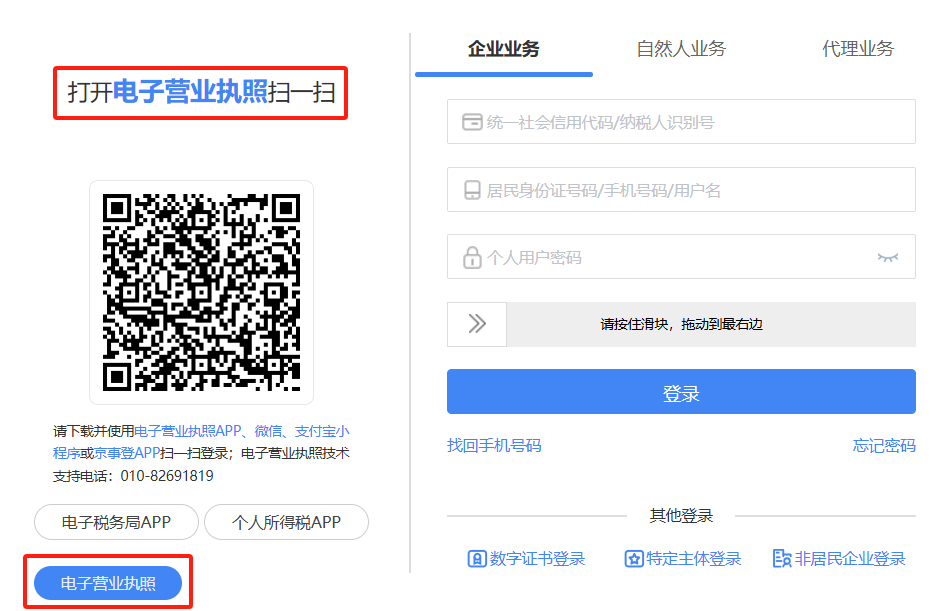The image size is (946, 611).
Task: Toggle password visibility eye icon
Action: coord(887,258)
